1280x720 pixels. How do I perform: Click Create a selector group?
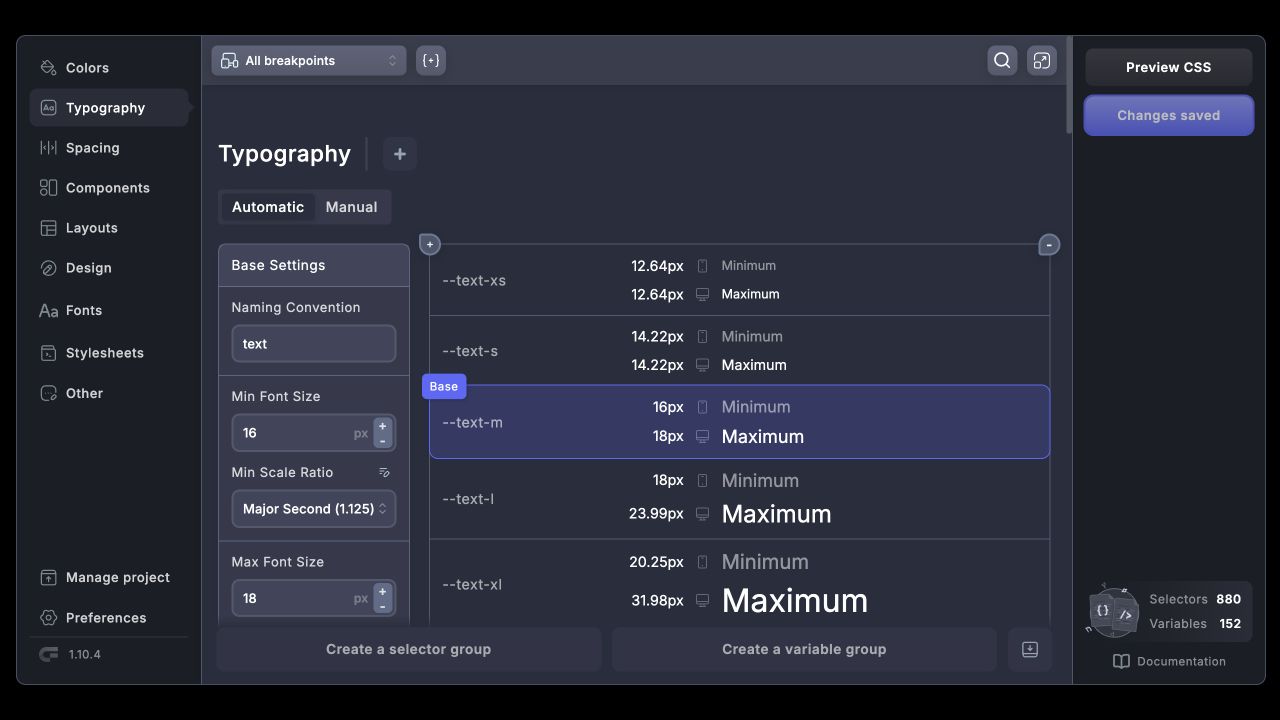pos(409,649)
